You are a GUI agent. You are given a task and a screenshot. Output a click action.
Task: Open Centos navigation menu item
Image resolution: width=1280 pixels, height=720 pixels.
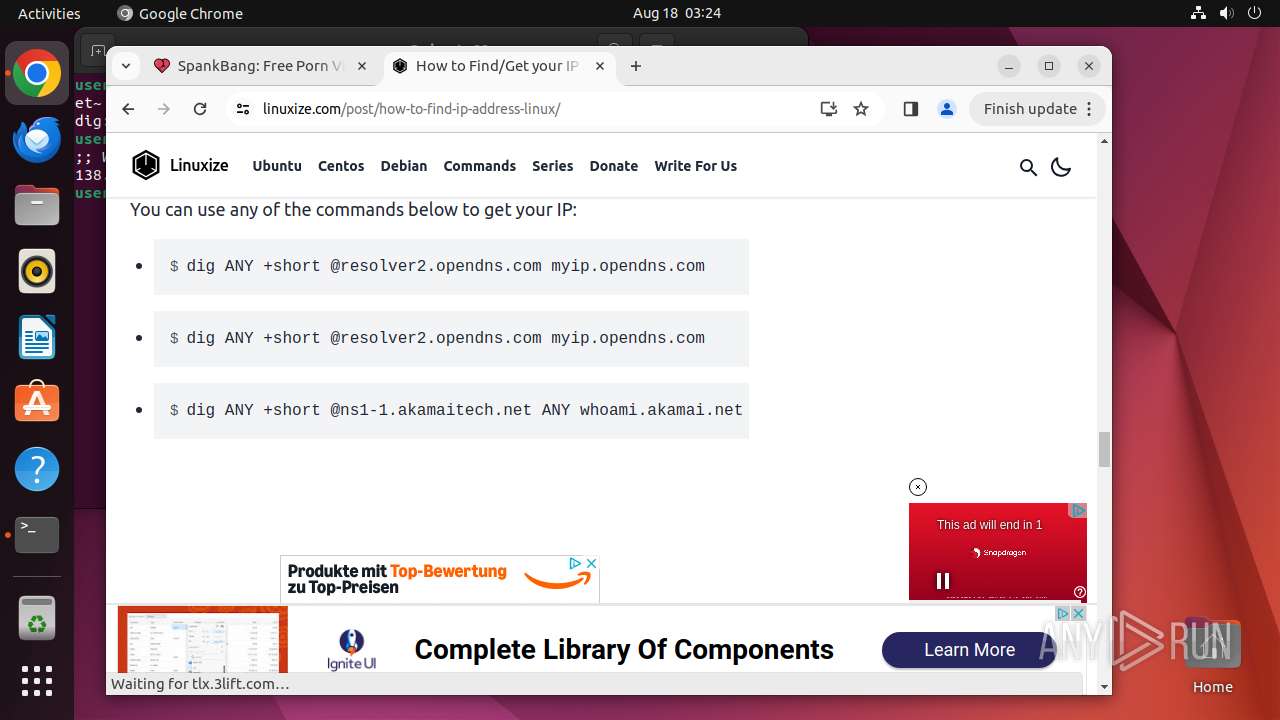[341, 166]
